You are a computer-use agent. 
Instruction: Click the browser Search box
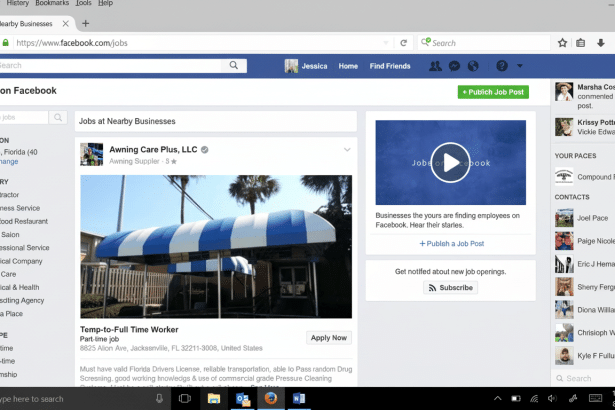pos(484,43)
